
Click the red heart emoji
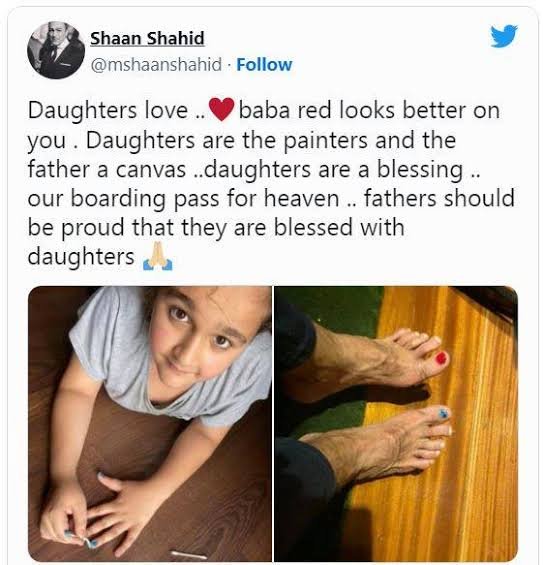point(222,110)
